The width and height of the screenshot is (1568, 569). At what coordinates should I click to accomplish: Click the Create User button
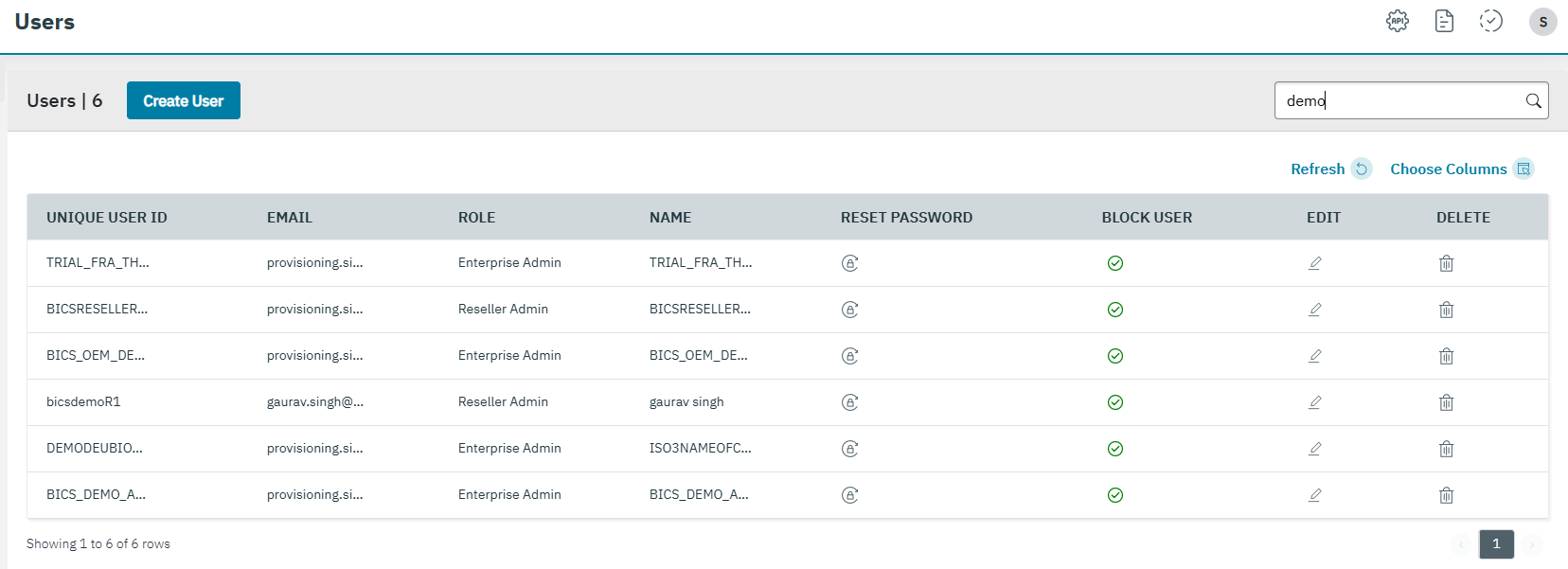(x=184, y=100)
